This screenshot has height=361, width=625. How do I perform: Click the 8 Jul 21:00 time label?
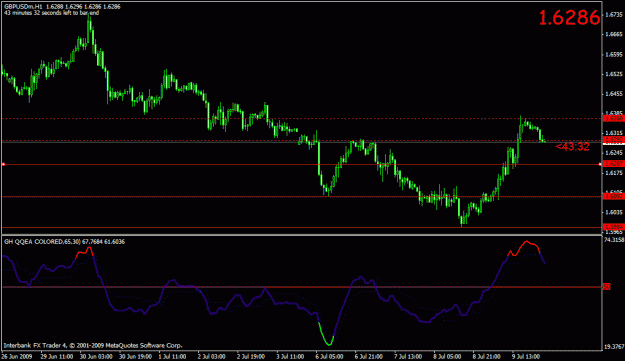(x=487, y=356)
